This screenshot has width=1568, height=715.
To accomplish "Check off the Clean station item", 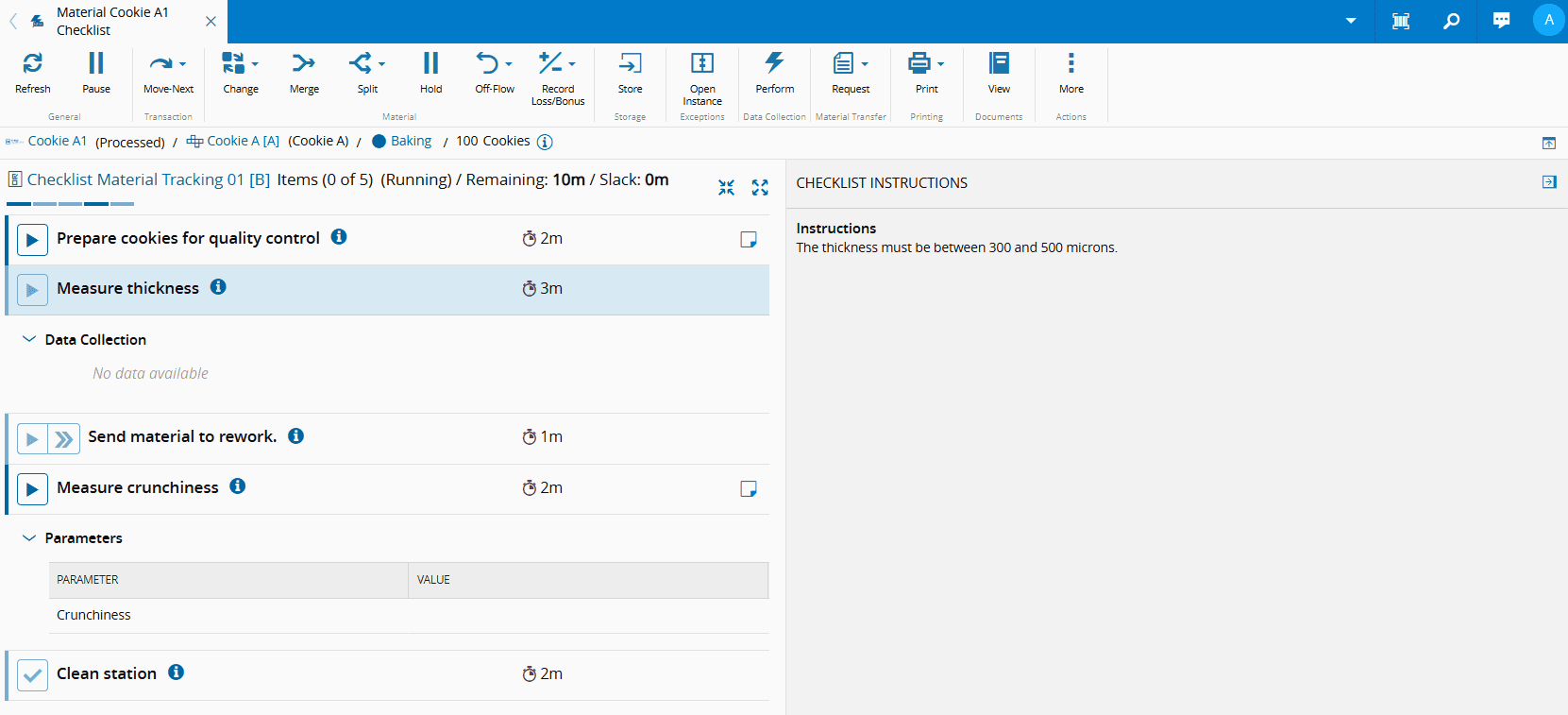I will point(32,674).
